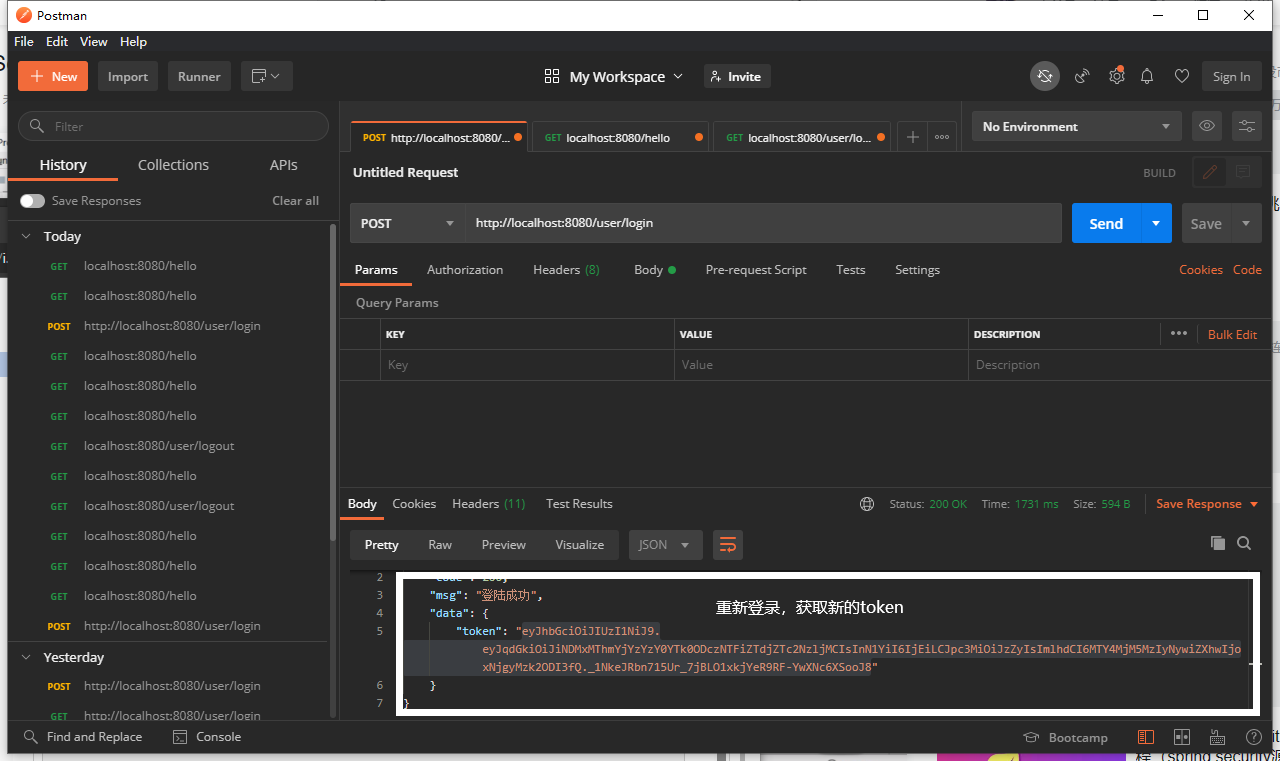Click the Filter search field
Image resolution: width=1280 pixels, height=761 pixels.
(x=174, y=126)
